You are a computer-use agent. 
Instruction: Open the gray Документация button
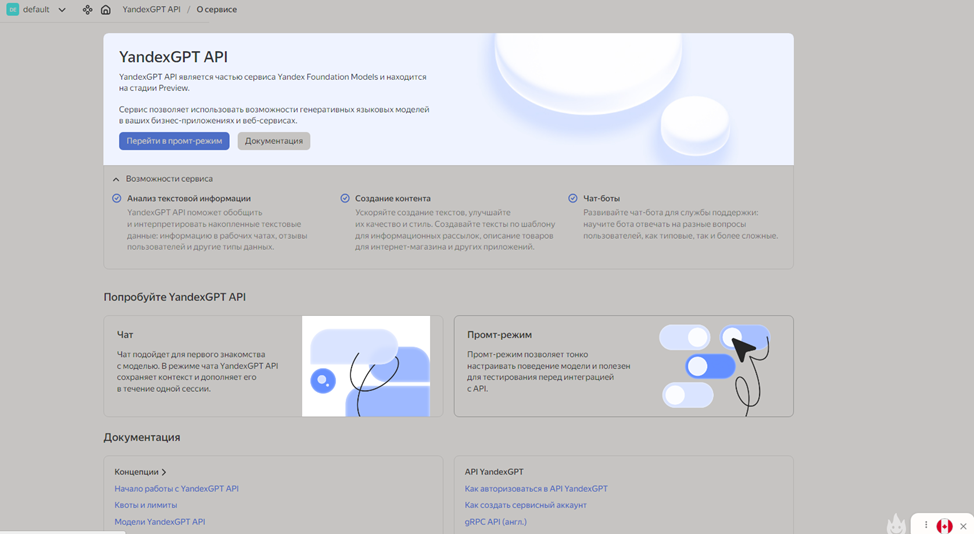pyautogui.click(x=273, y=141)
